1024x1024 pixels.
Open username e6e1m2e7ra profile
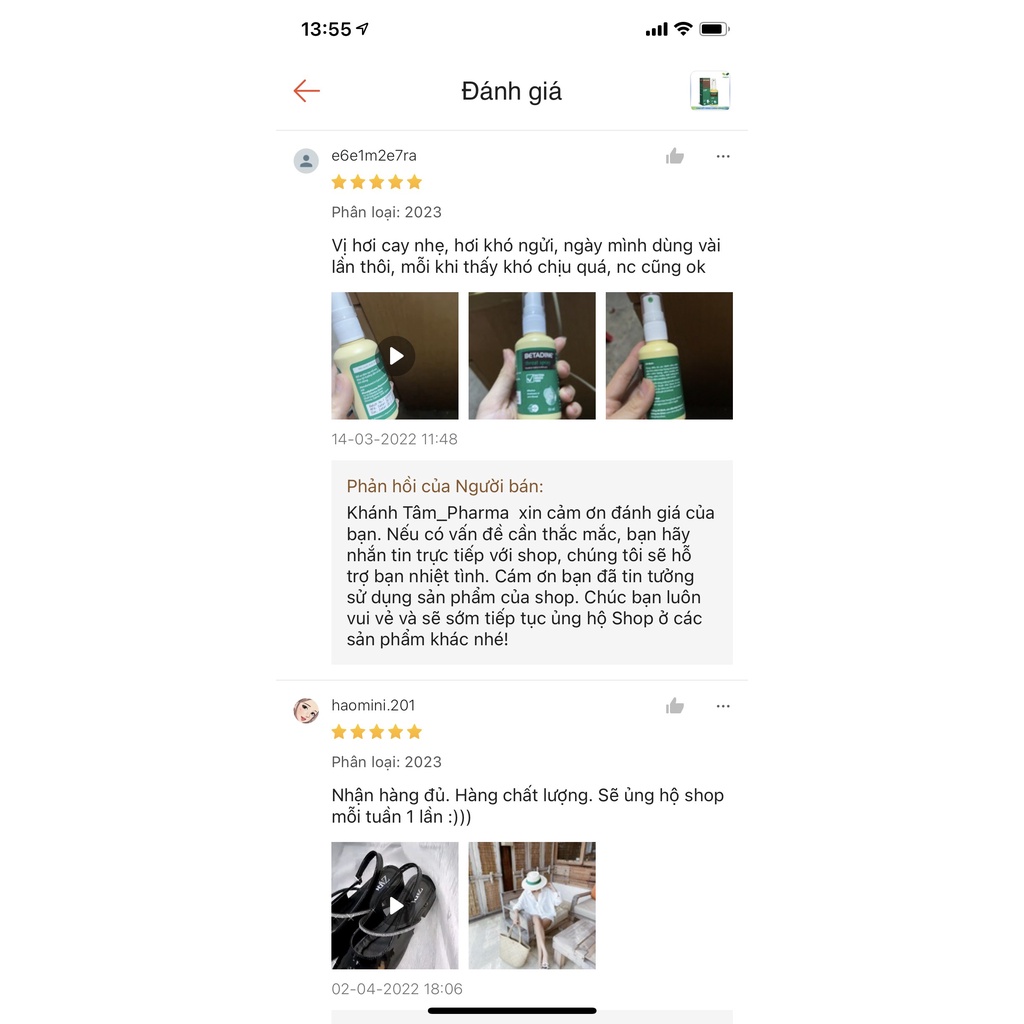tap(374, 155)
